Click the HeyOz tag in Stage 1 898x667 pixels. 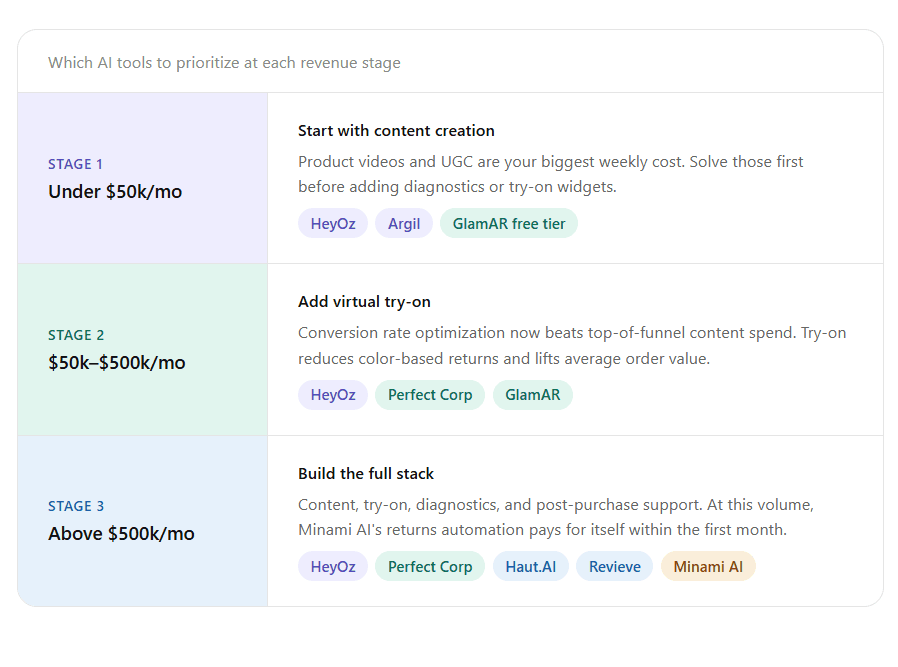(x=333, y=223)
